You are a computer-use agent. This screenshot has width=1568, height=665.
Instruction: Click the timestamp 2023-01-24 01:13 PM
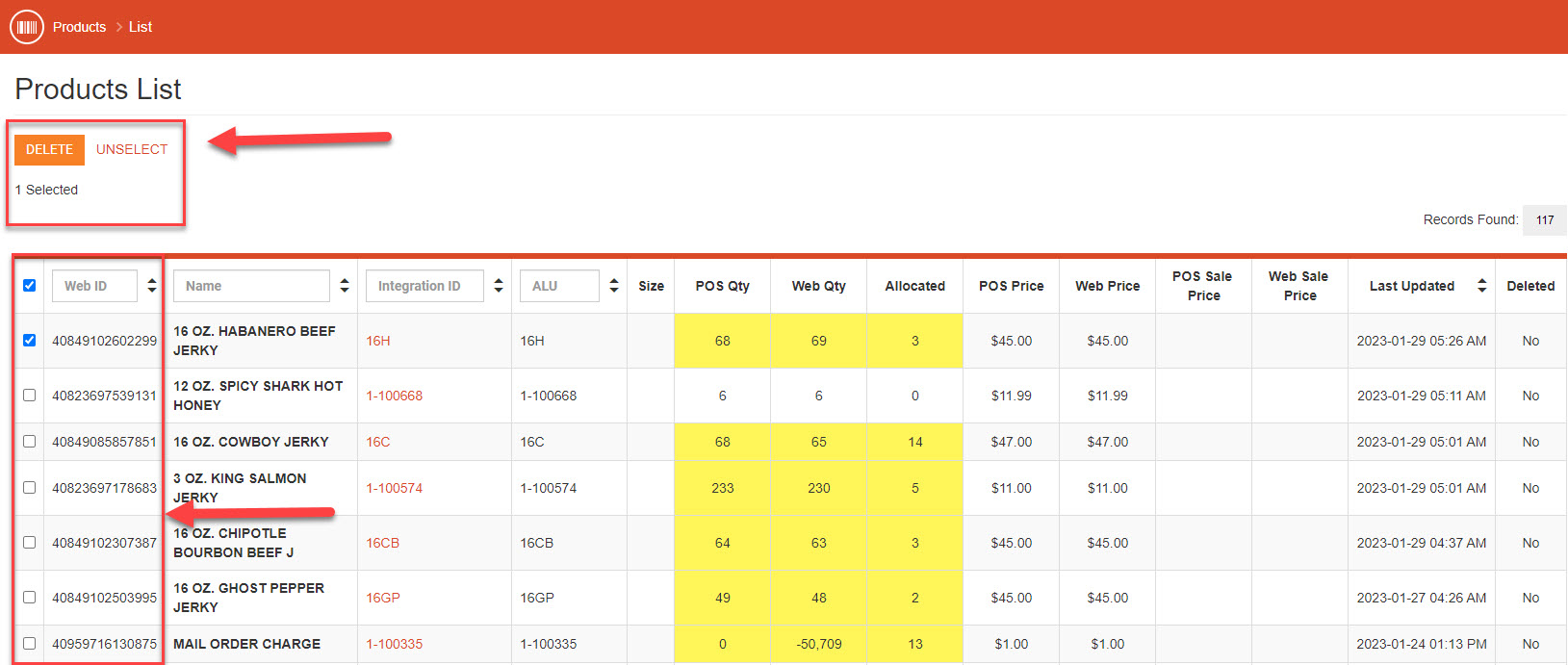coord(1422,644)
